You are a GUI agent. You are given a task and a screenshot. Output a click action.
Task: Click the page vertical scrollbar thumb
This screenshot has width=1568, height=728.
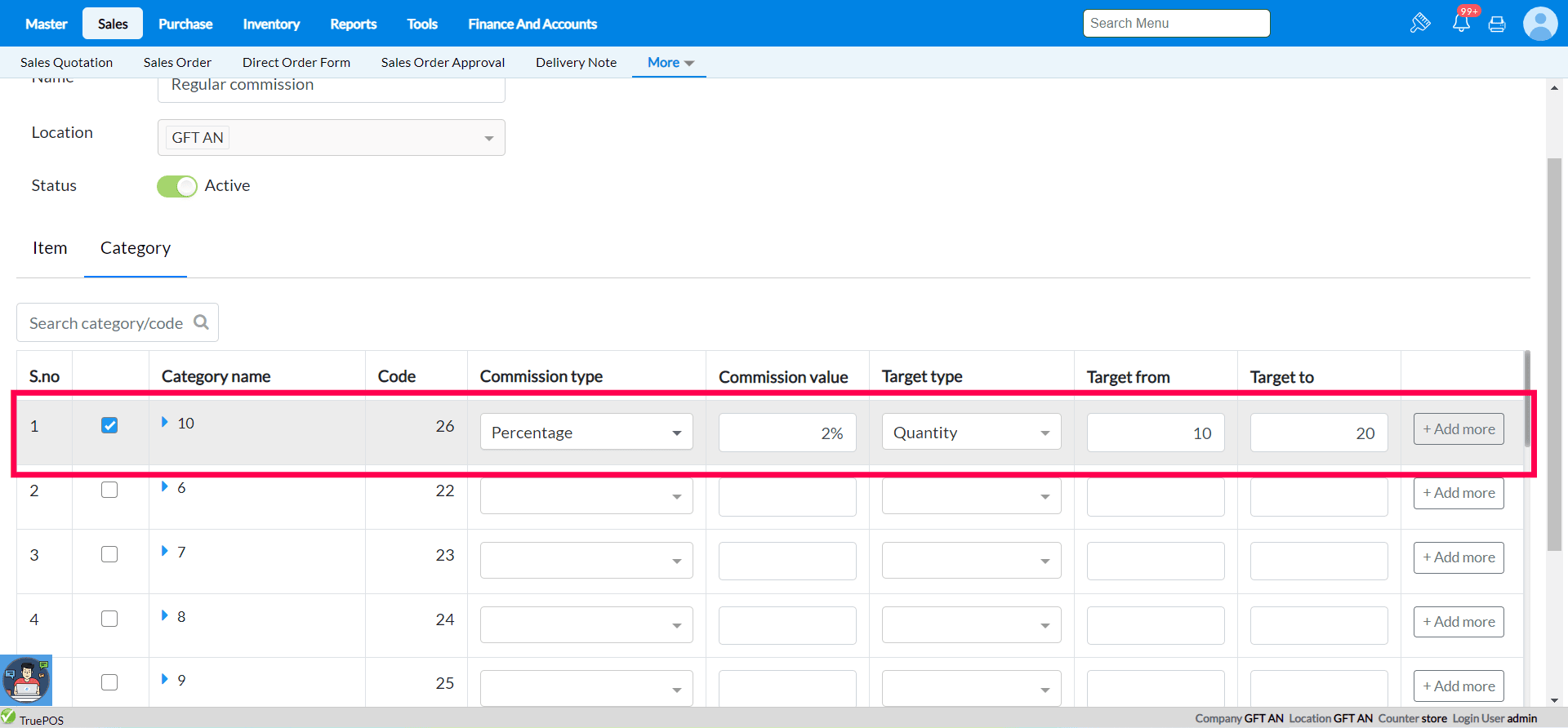[1554, 355]
